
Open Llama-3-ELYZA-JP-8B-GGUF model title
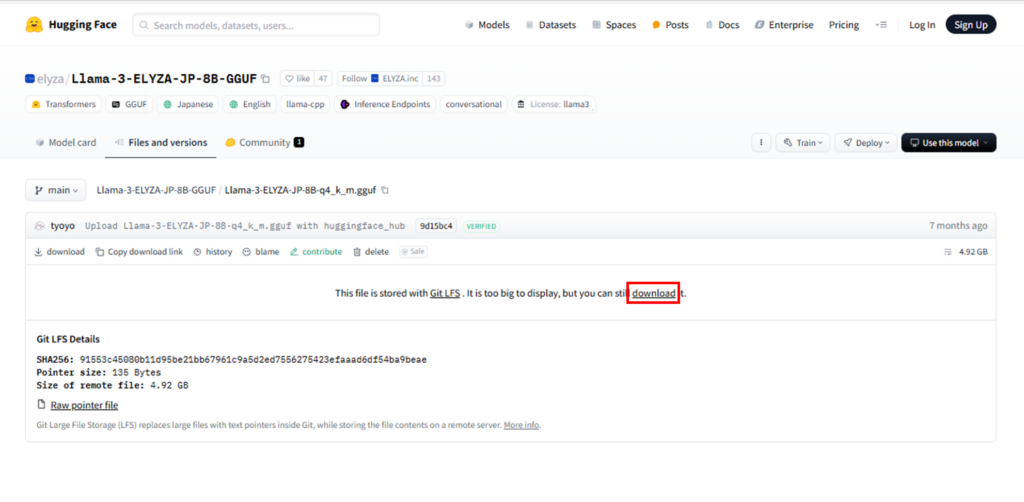pos(164,78)
